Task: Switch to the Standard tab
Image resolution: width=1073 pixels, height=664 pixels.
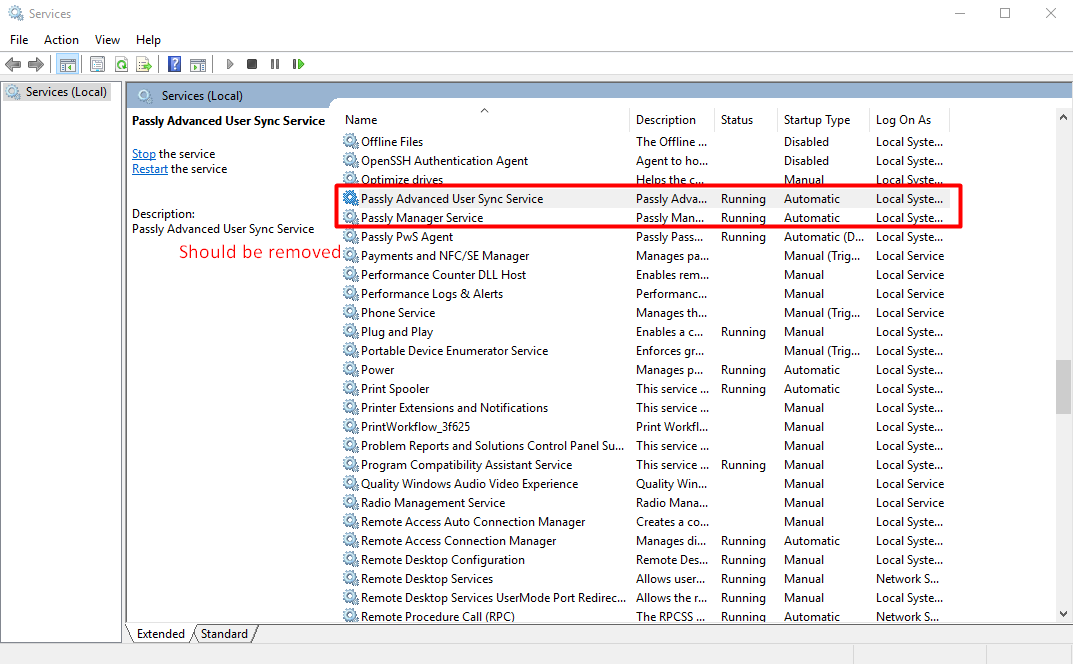Action: click(224, 633)
